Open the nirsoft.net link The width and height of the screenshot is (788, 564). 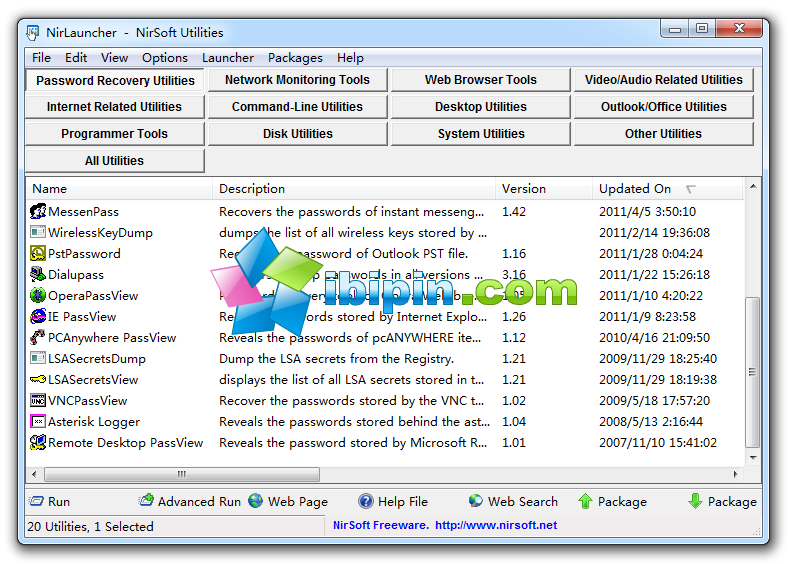point(496,525)
